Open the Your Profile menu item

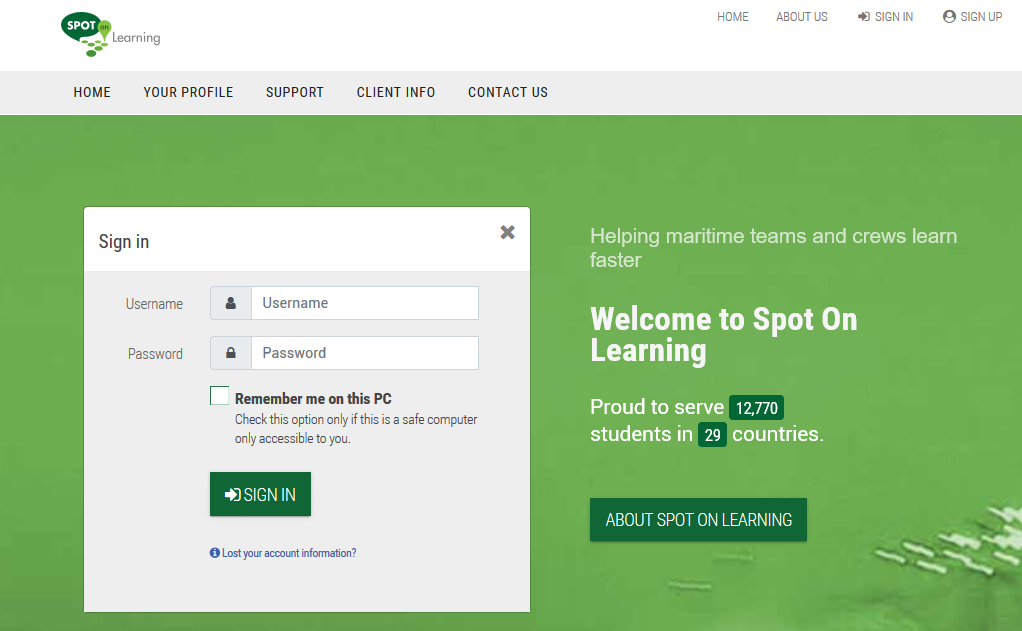coord(188,92)
